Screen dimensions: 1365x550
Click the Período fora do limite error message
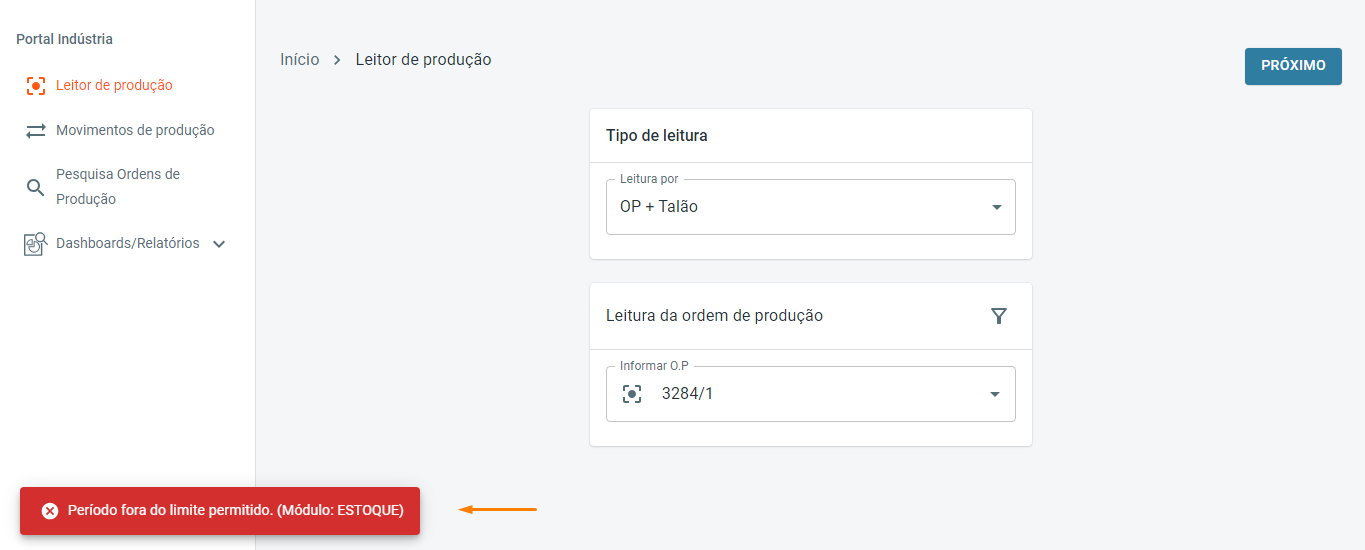pos(236,511)
